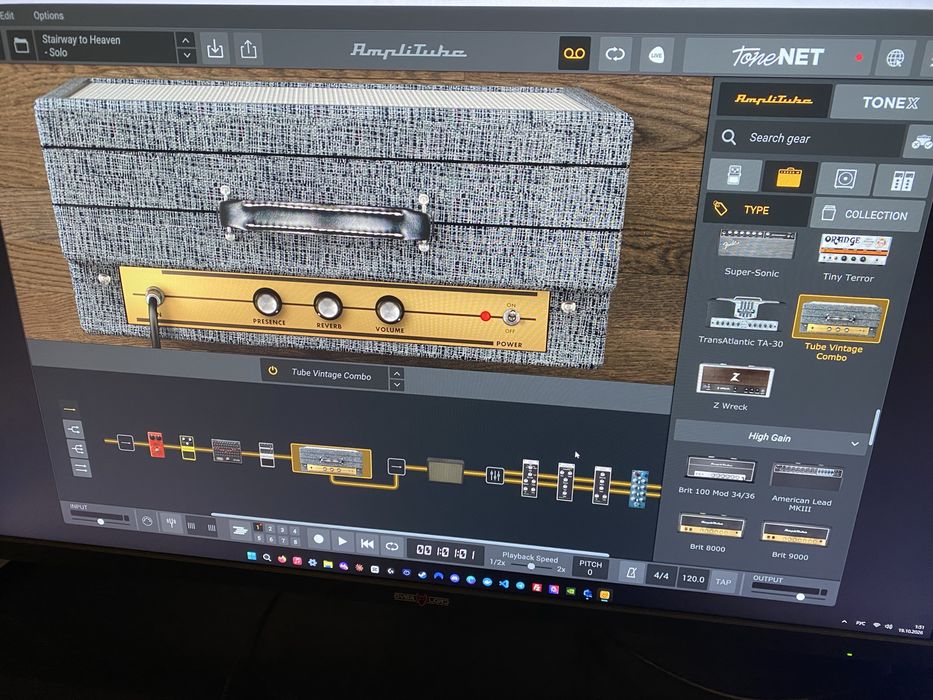This screenshot has height=700, width=933.
Task: Step through presets with Stairway to Heaven arrows
Action: point(186,48)
